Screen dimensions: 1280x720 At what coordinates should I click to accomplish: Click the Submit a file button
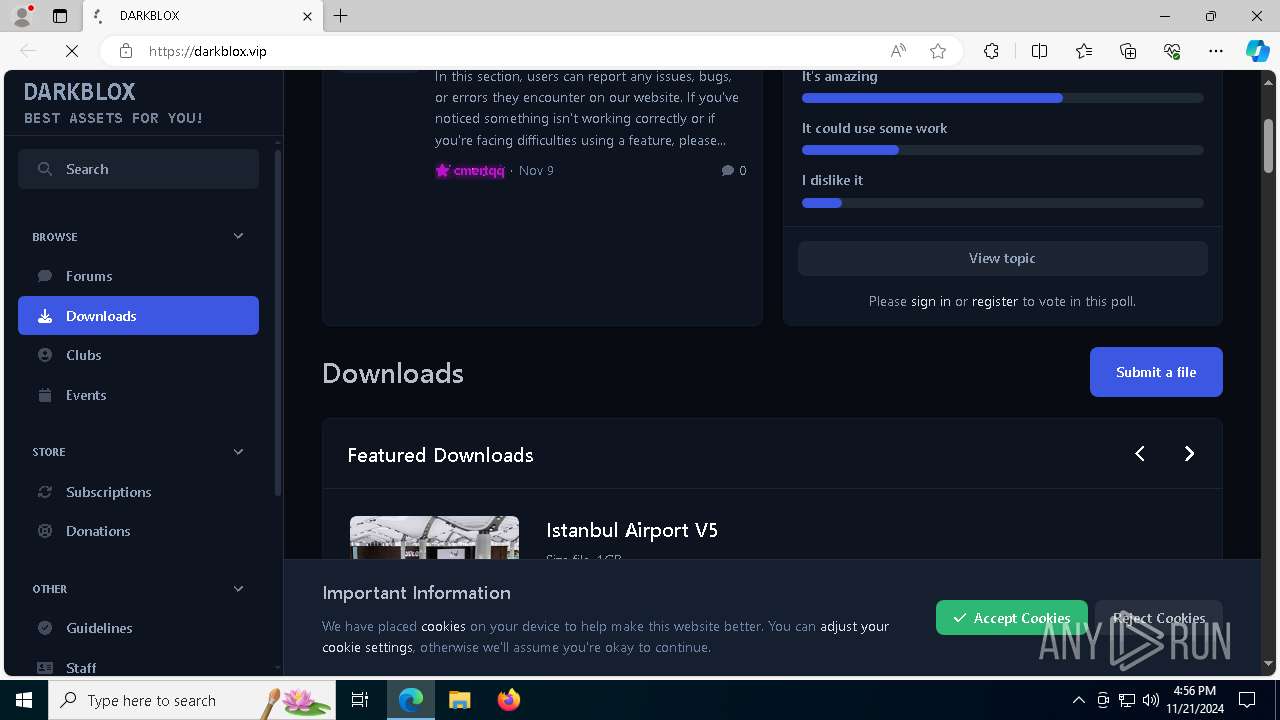point(1156,372)
